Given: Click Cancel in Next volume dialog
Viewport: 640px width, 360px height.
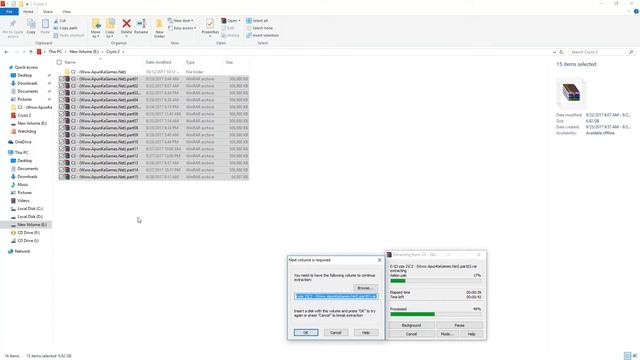Looking at the screenshot, I should [336, 333].
